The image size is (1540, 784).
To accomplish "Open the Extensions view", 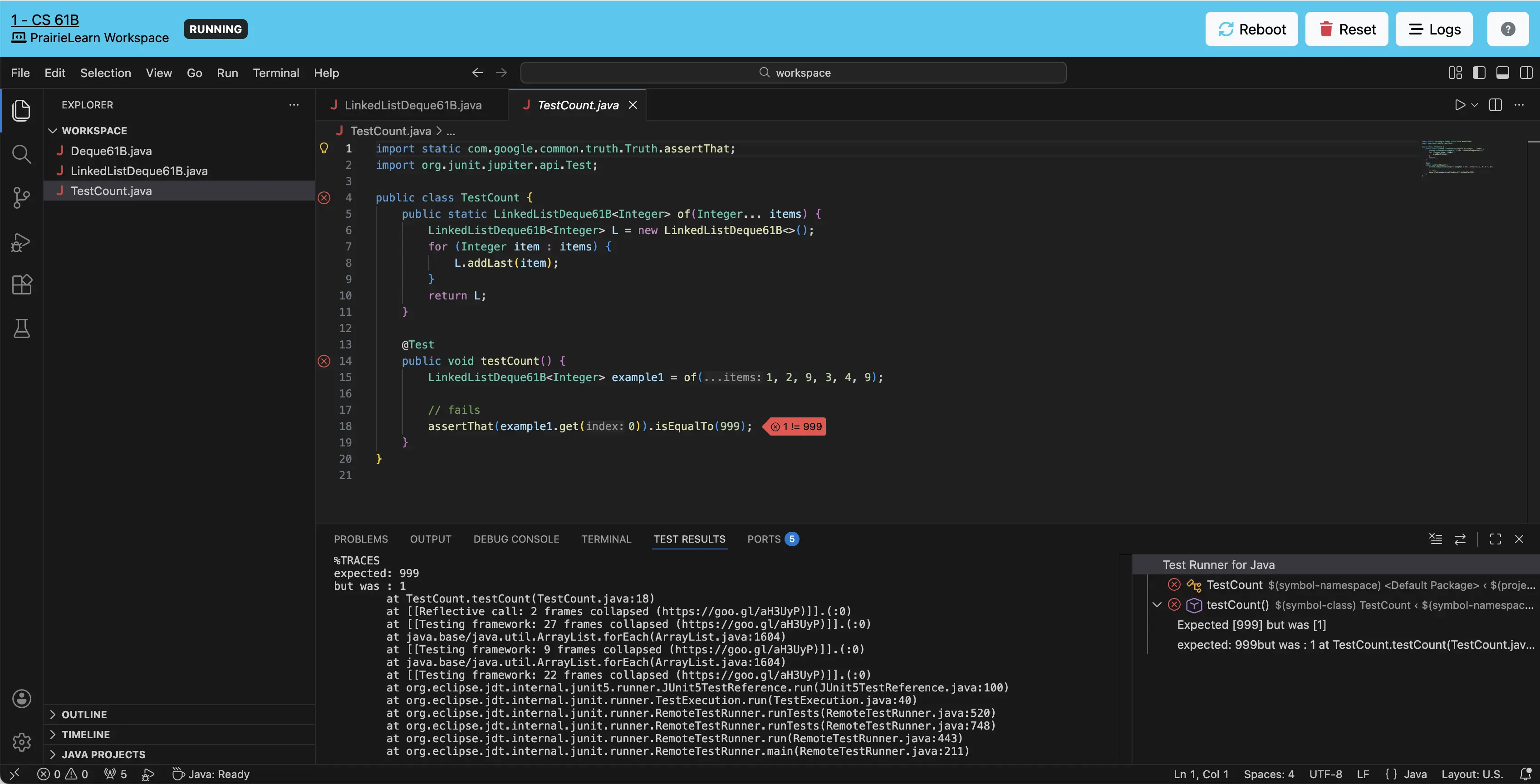I will tap(21, 284).
